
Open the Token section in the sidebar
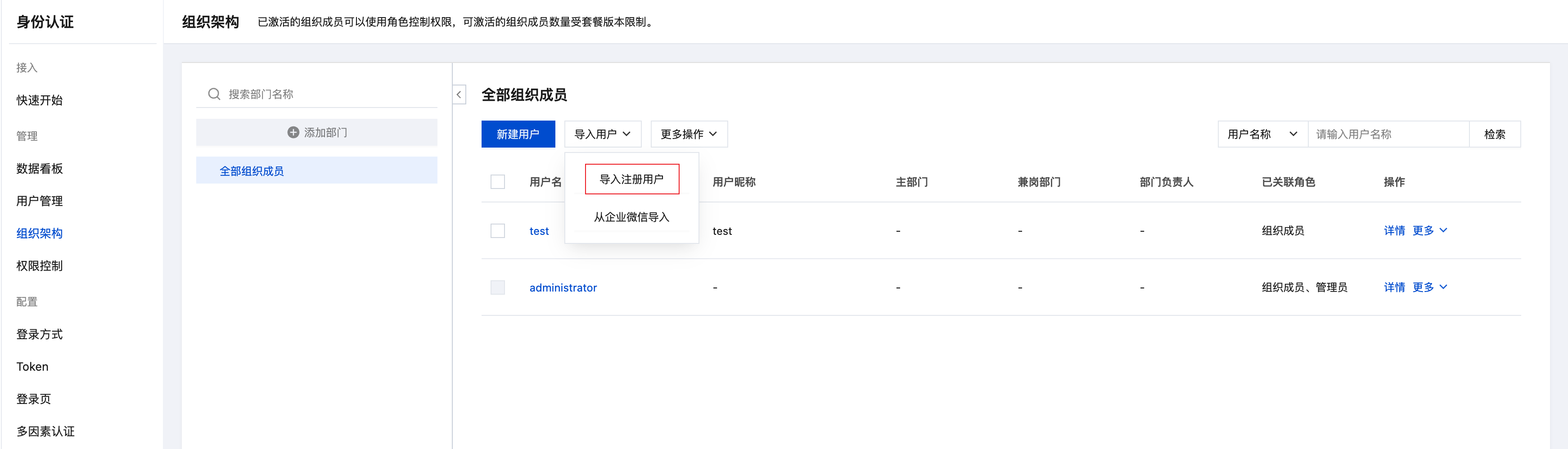click(32, 366)
